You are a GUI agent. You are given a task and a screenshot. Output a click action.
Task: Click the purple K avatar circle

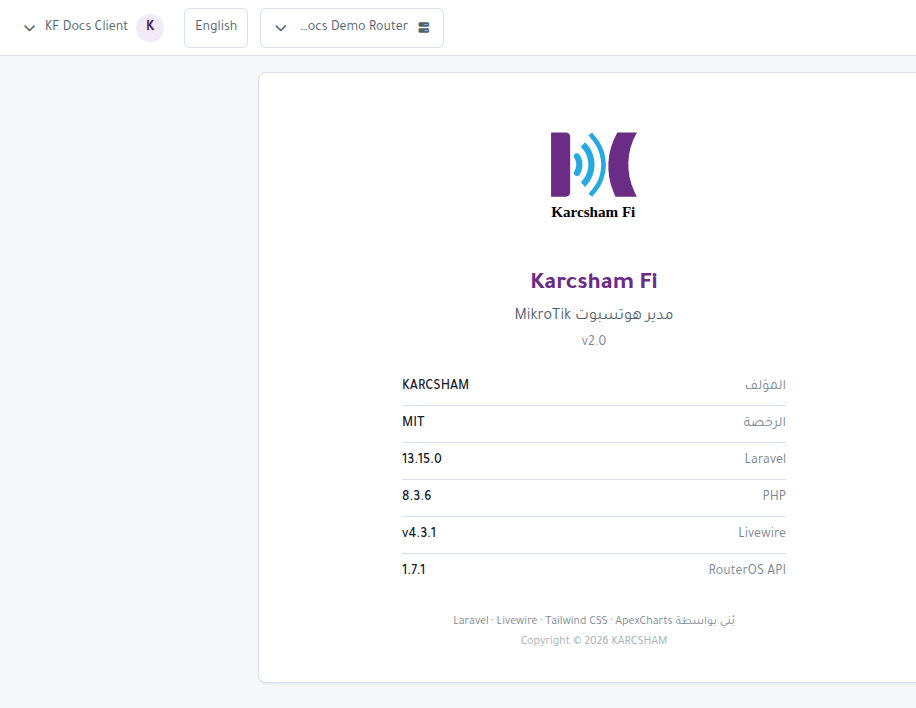pyautogui.click(x=150, y=27)
